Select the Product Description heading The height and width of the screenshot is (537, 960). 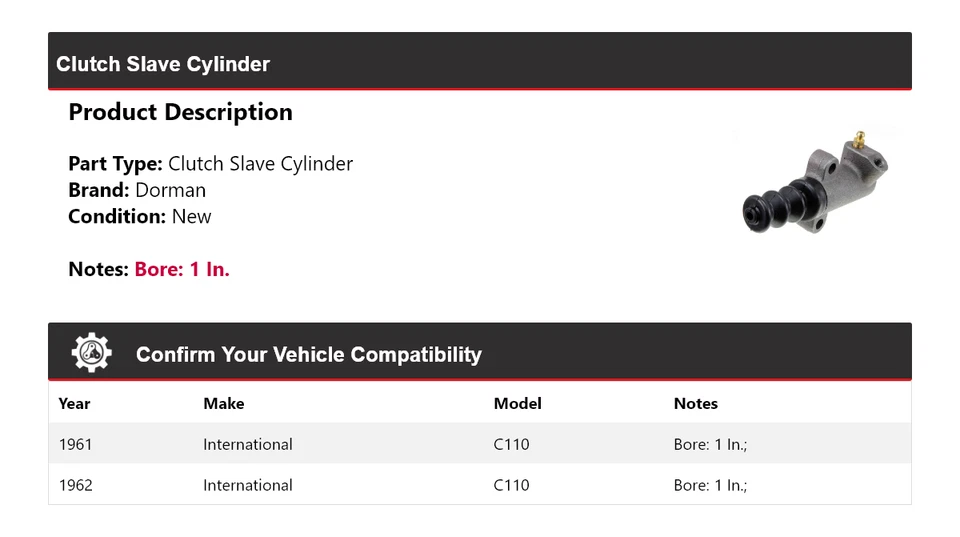[180, 112]
